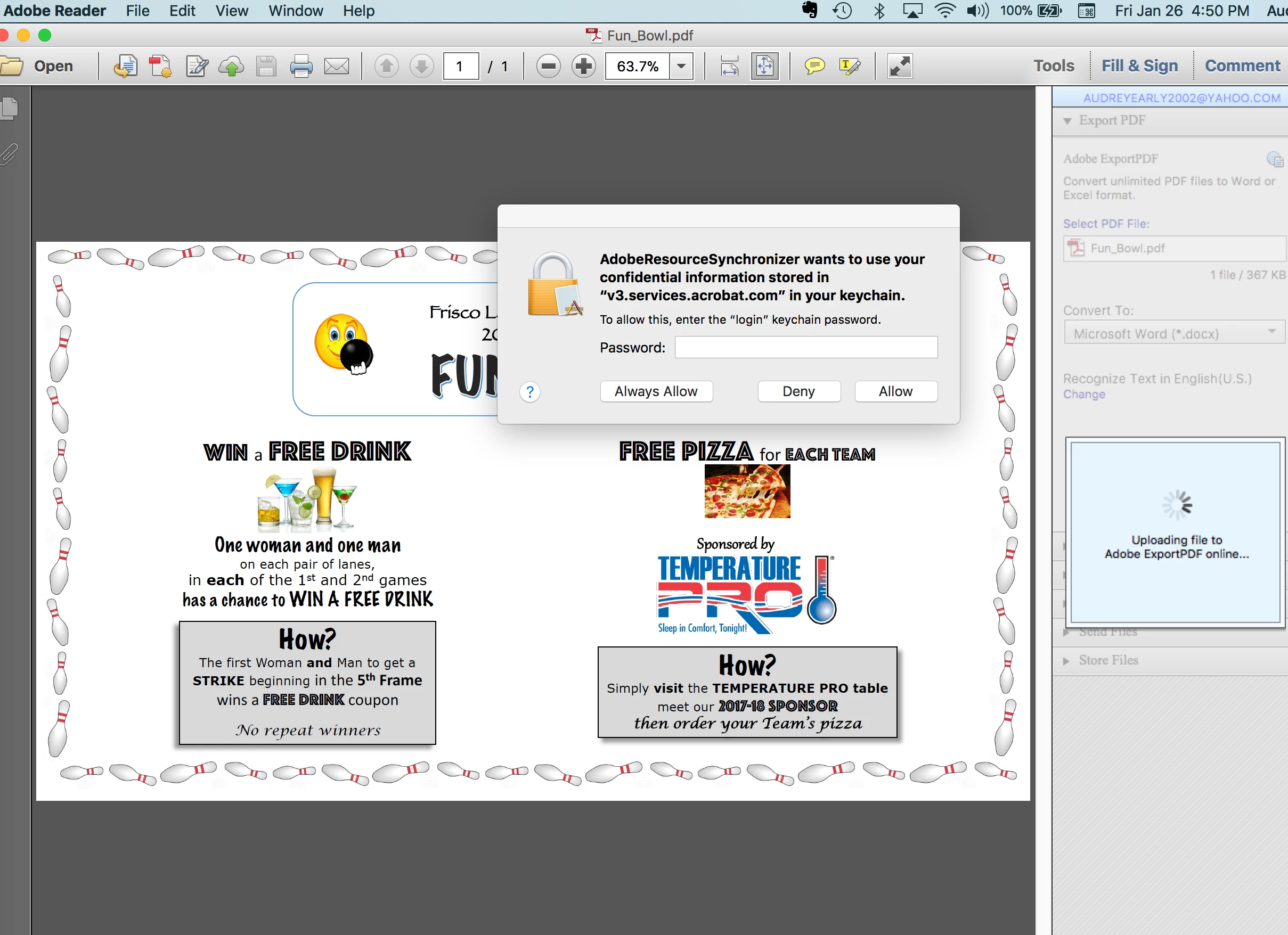Click the Add sticky note icon

814,67
